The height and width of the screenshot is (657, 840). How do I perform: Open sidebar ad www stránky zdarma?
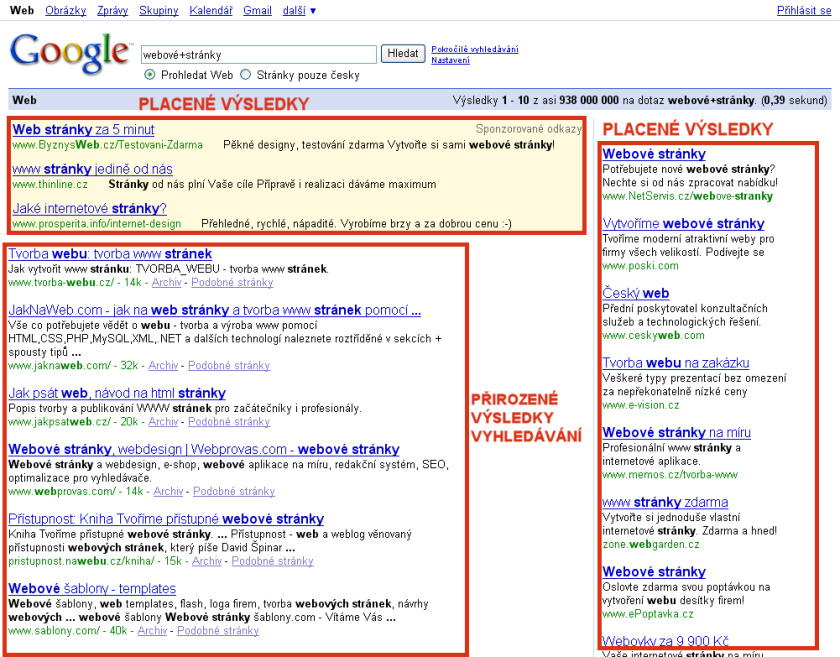click(665, 503)
